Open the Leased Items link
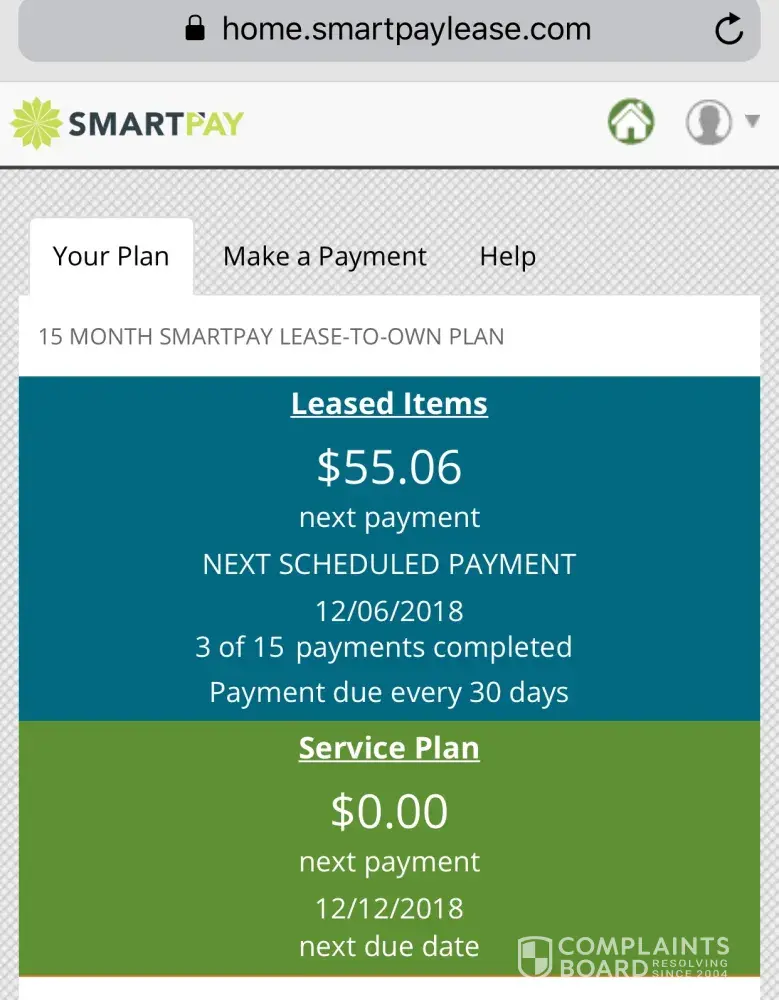This screenshot has width=779, height=1000. point(389,404)
